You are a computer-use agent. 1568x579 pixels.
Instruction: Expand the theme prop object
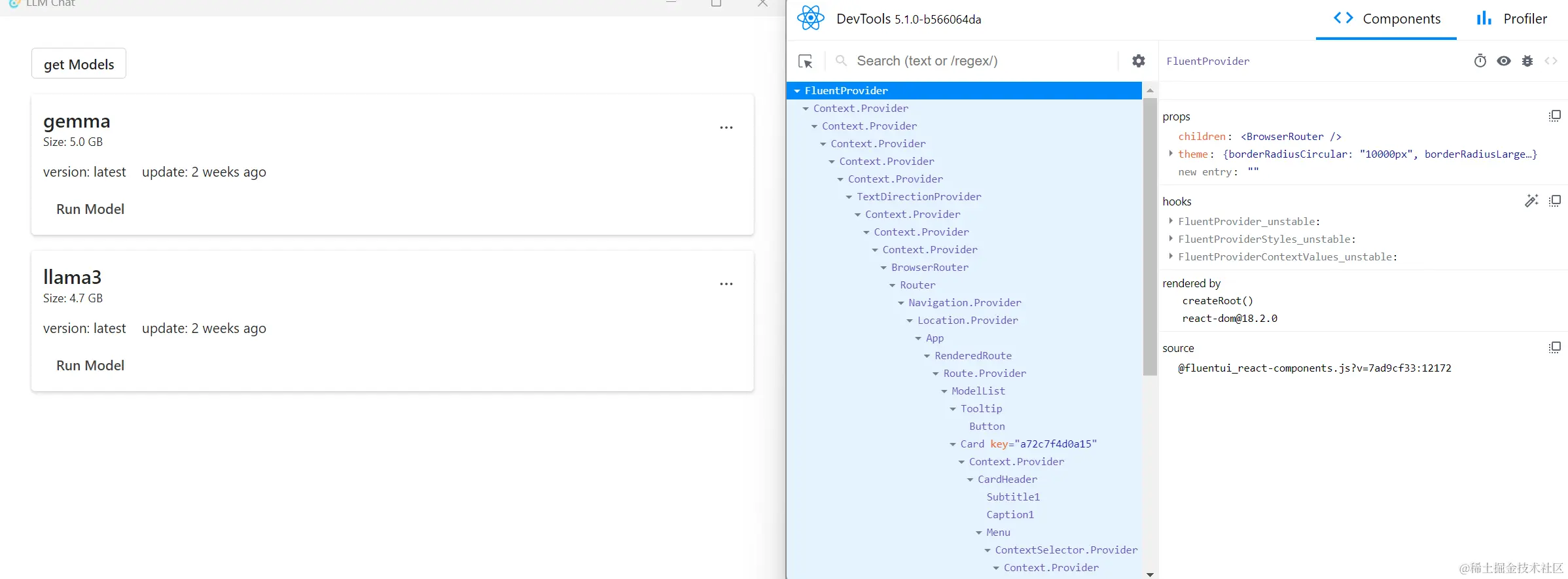1171,154
